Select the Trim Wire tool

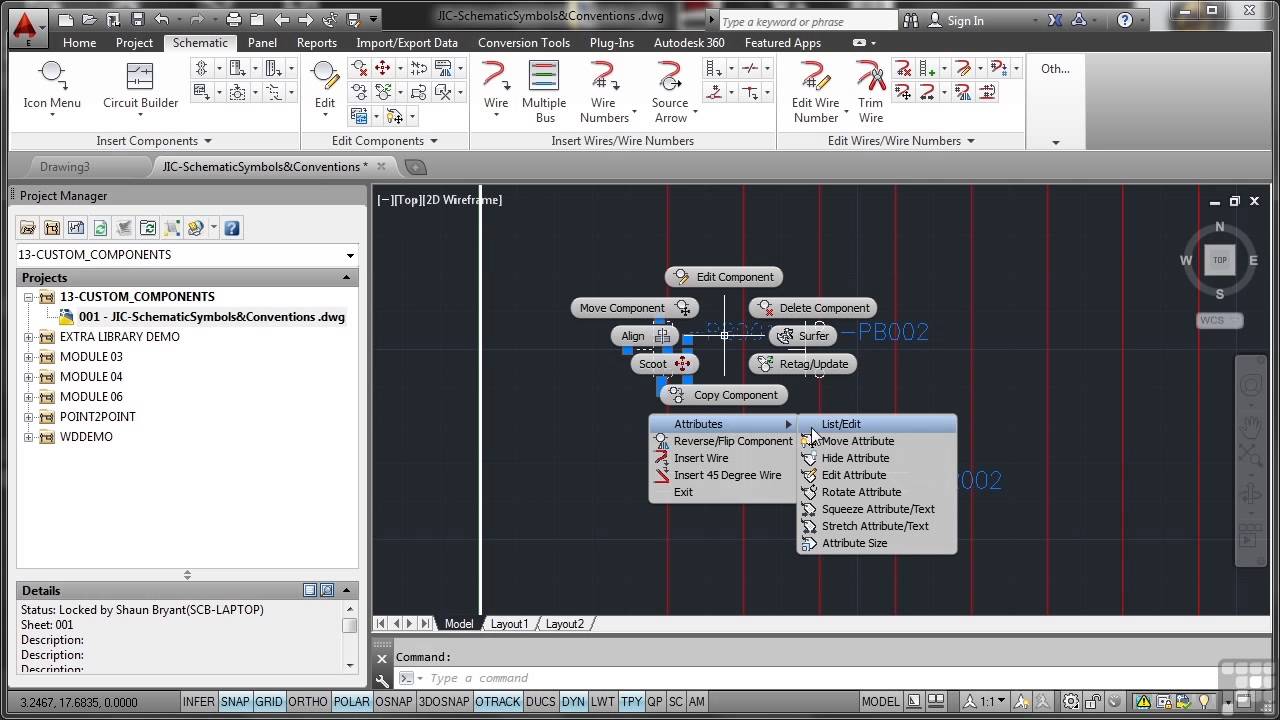tap(871, 91)
